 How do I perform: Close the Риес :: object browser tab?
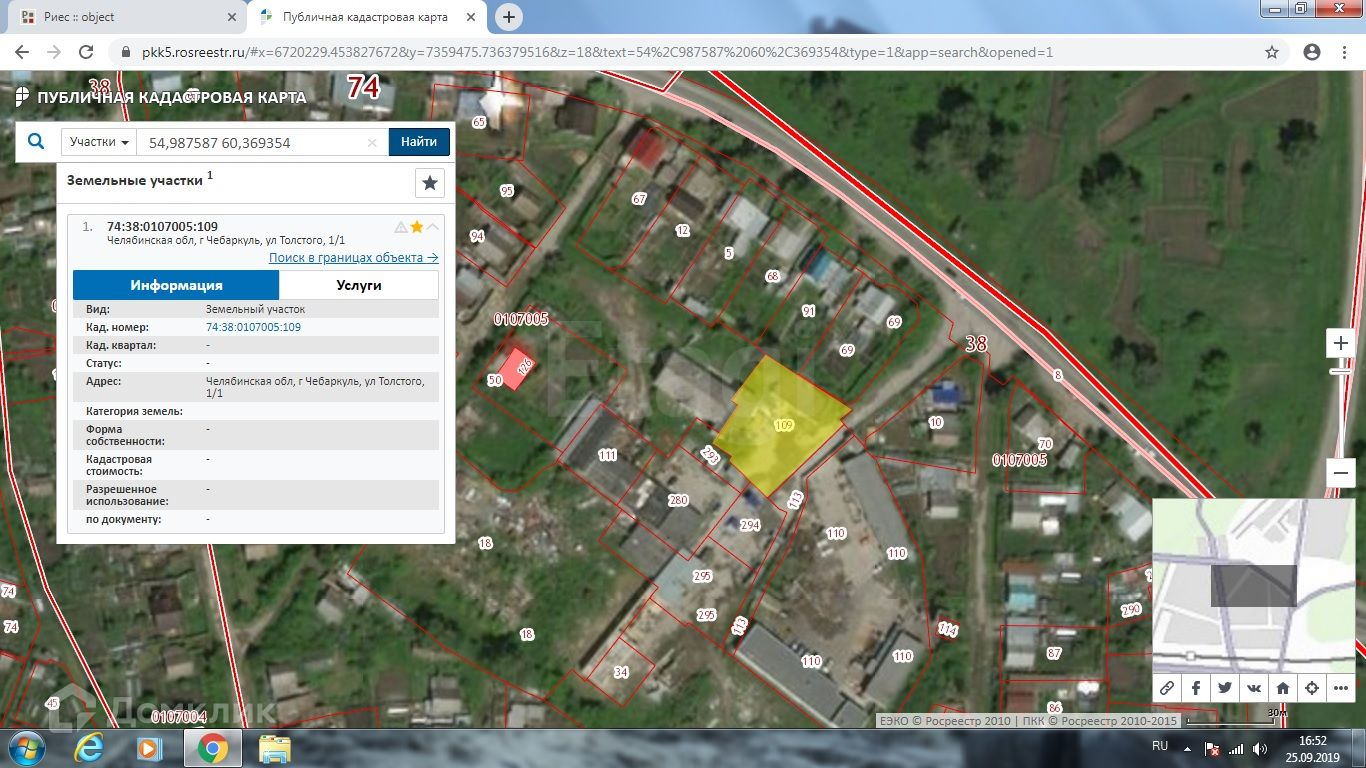pos(231,17)
